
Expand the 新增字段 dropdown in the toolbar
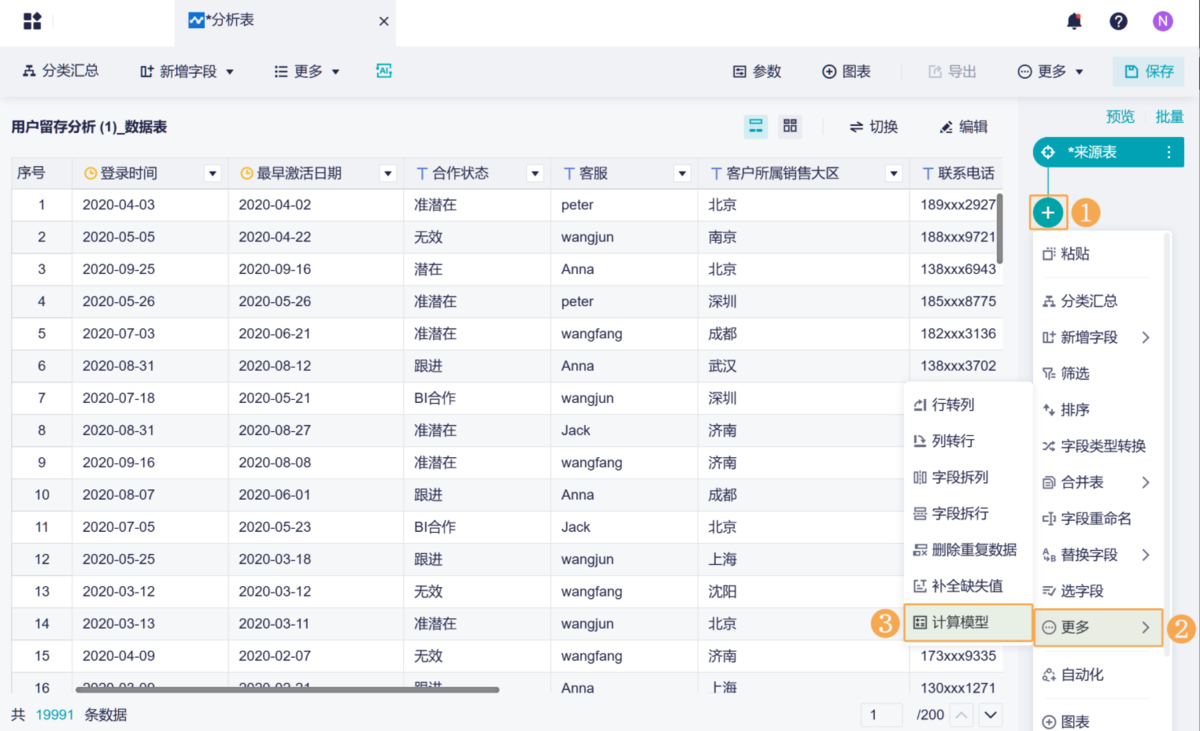click(x=186, y=71)
